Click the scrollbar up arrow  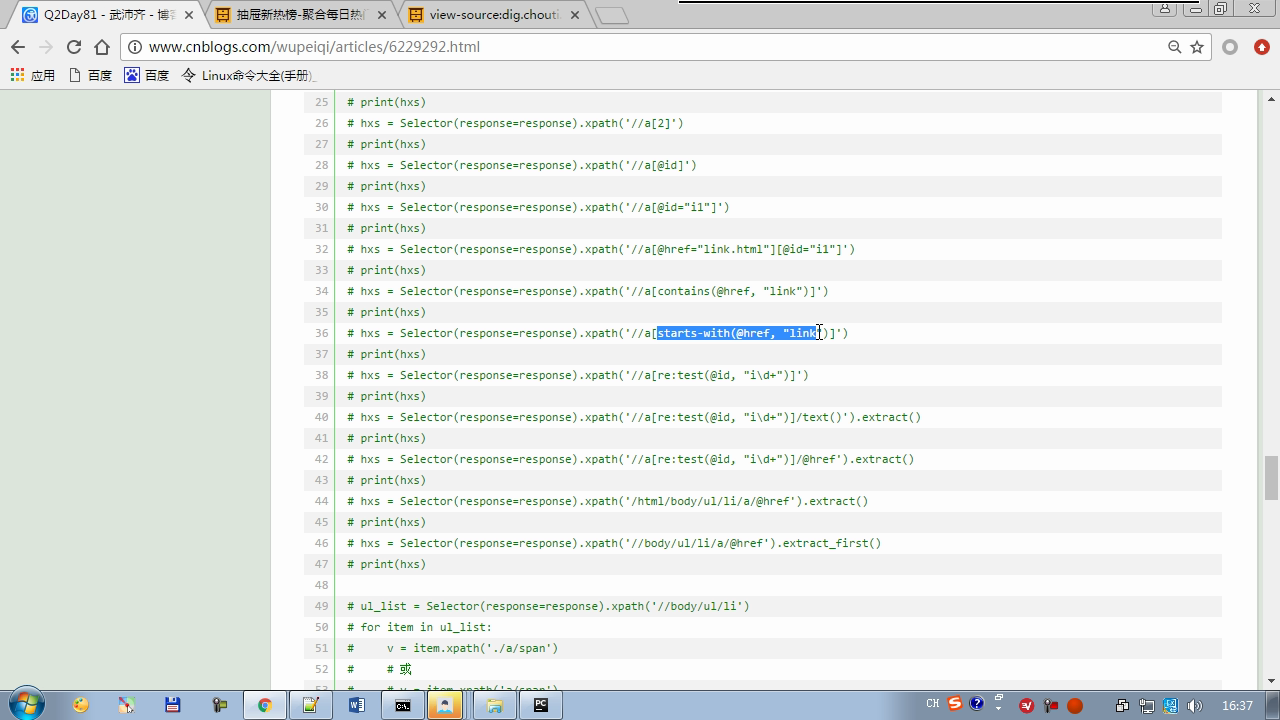click(x=1271, y=99)
